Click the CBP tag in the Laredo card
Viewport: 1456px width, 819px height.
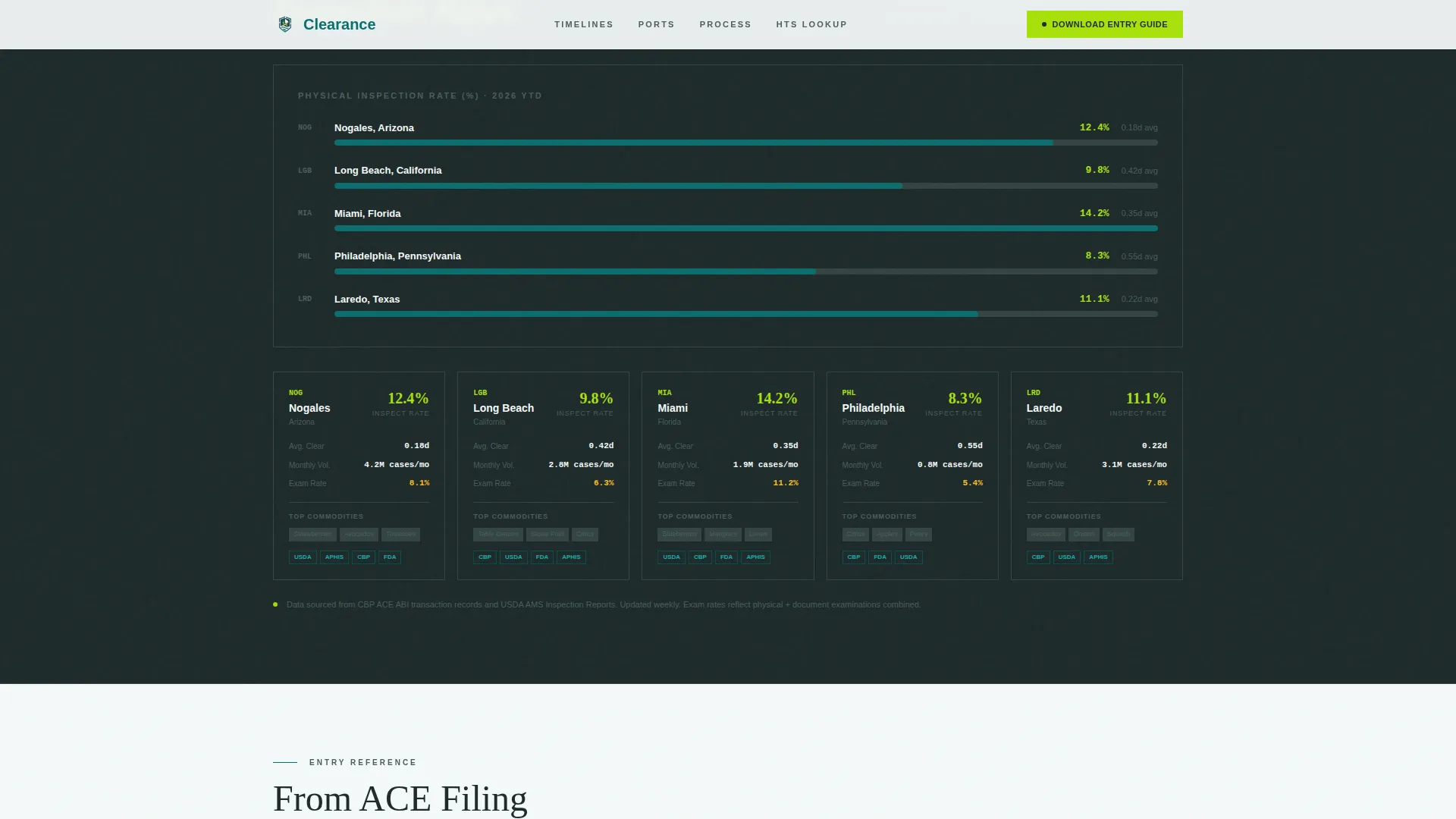pyautogui.click(x=1038, y=557)
